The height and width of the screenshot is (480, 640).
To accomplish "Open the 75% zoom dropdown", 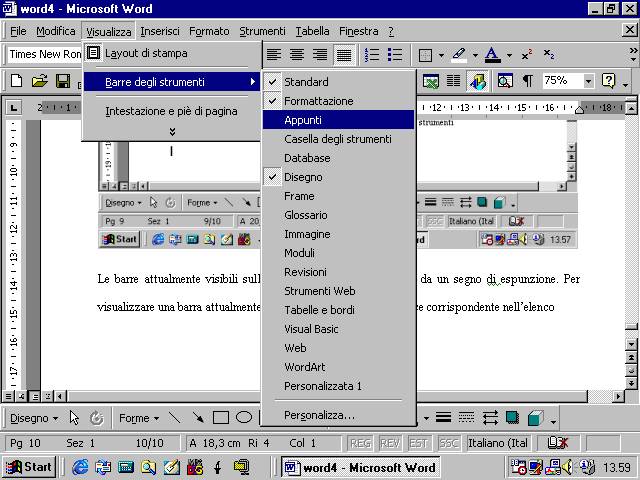I will (588, 81).
